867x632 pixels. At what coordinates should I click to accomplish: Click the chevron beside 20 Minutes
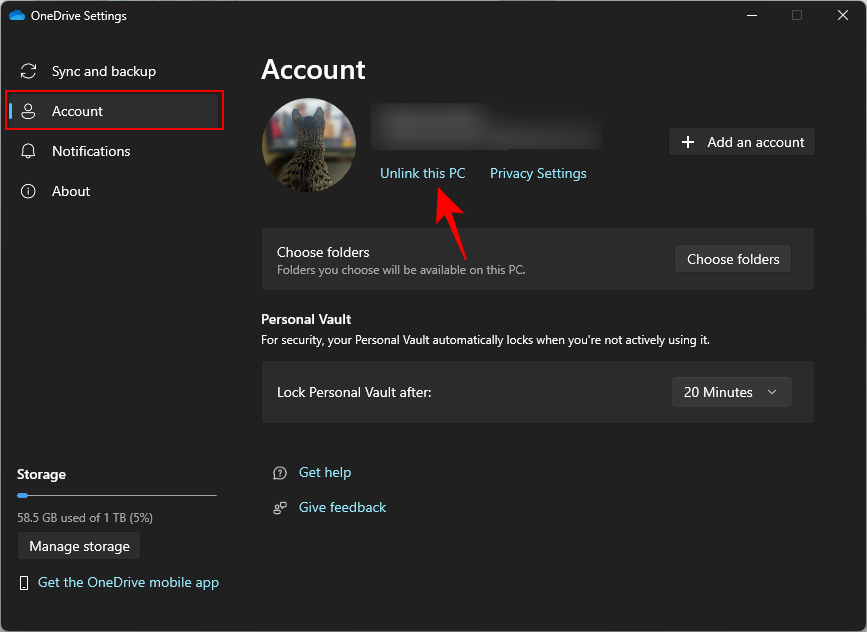[772, 392]
